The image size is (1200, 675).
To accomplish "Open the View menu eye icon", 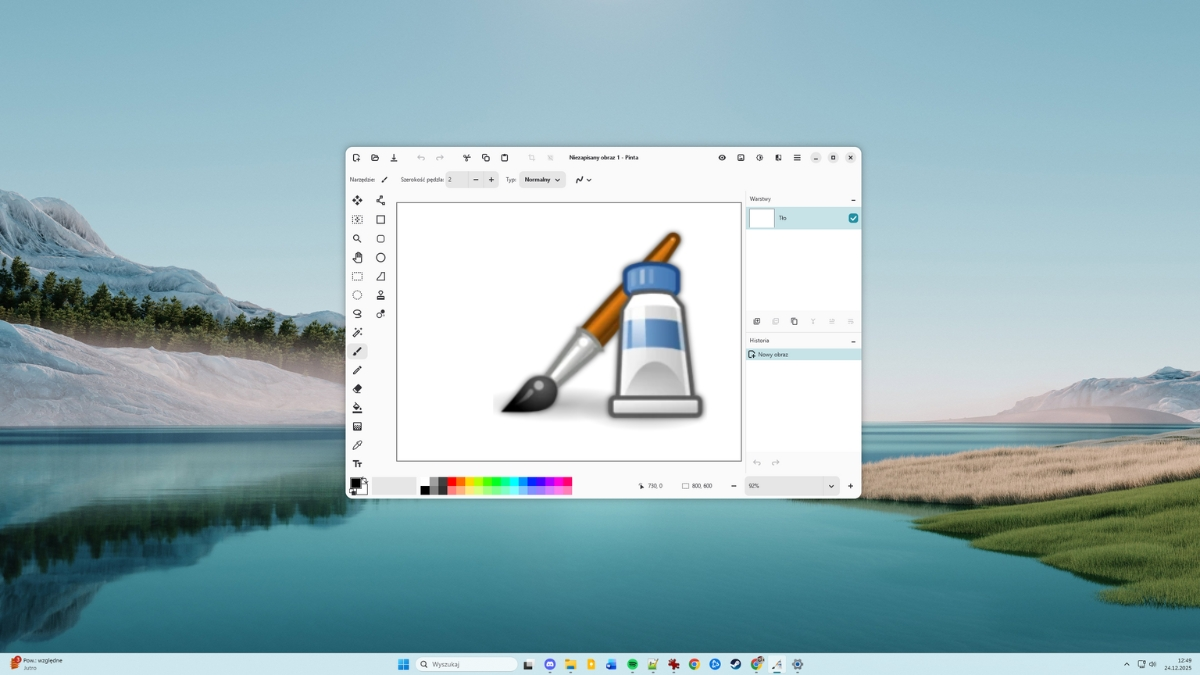I will click(722, 158).
